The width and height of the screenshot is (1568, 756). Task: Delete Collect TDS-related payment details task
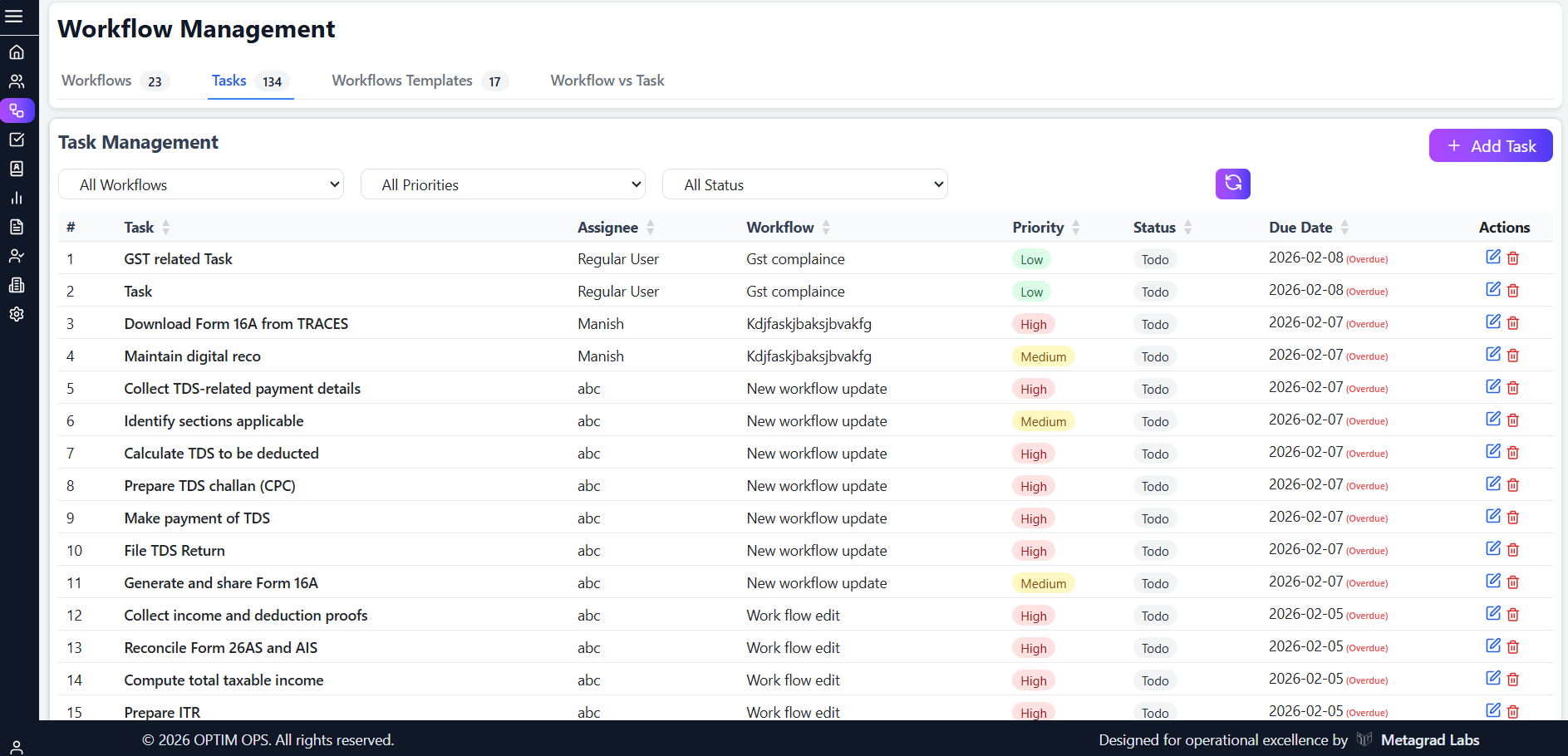(1513, 388)
